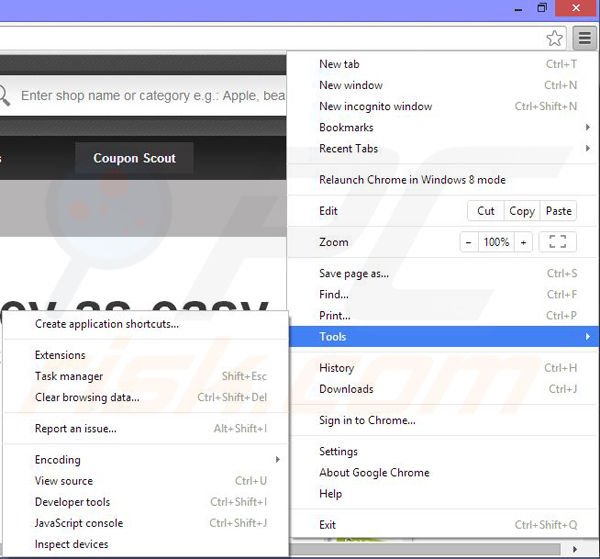Open History from the menu
The image size is (600, 559).
click(444, 368)
